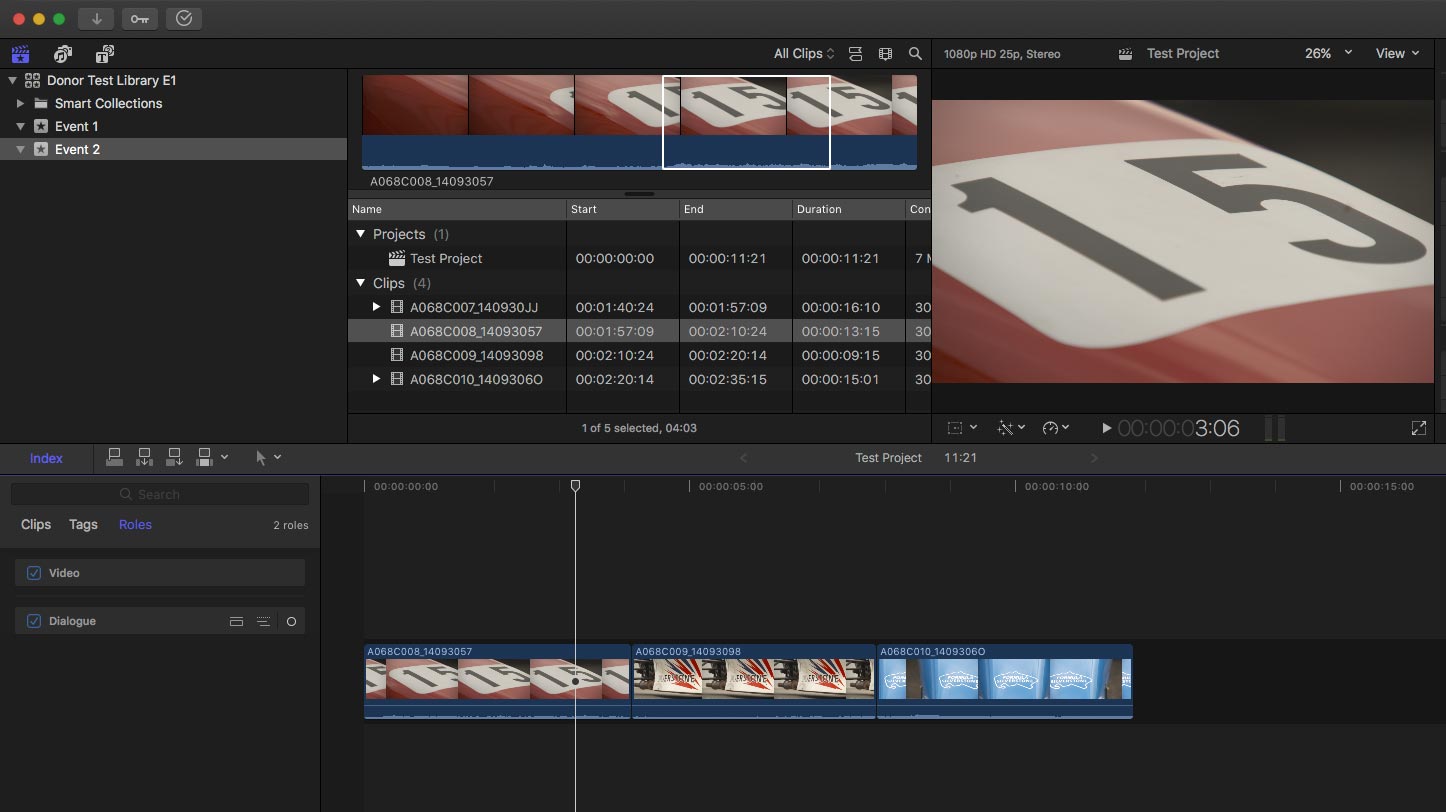Open the Photos and Audio sidebar
This screenshot has width=1446, height=812.
(x=63, y=54)
